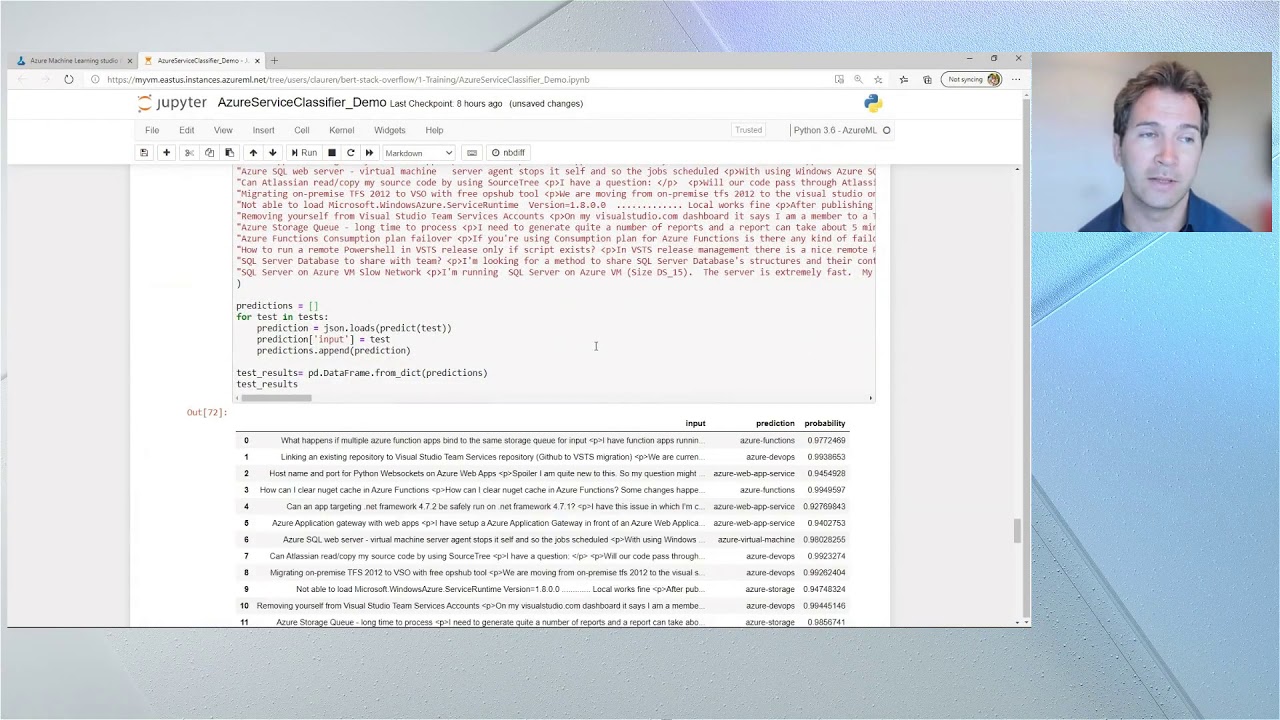Viewport: 1280px width, 720px height.
Task: Restart the kernel icon
Action: coord(350,153)
